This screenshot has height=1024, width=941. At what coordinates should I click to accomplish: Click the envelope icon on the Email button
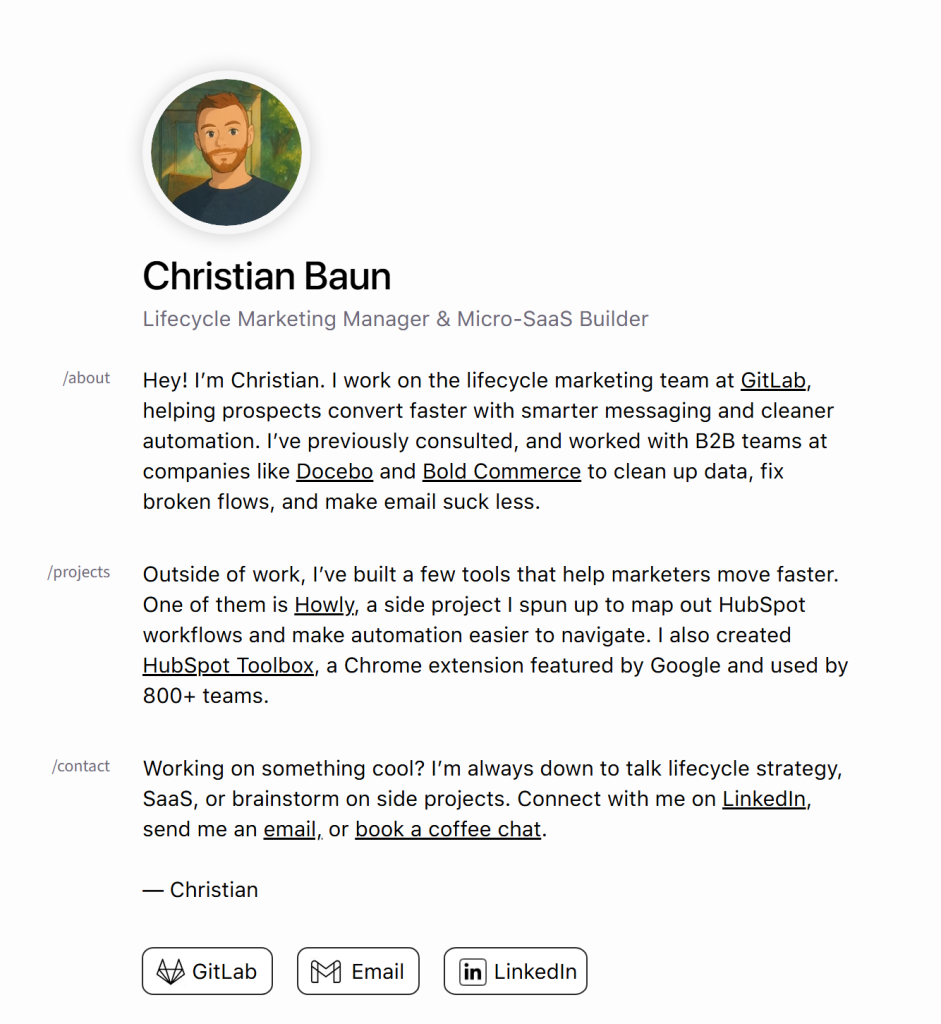324,970
